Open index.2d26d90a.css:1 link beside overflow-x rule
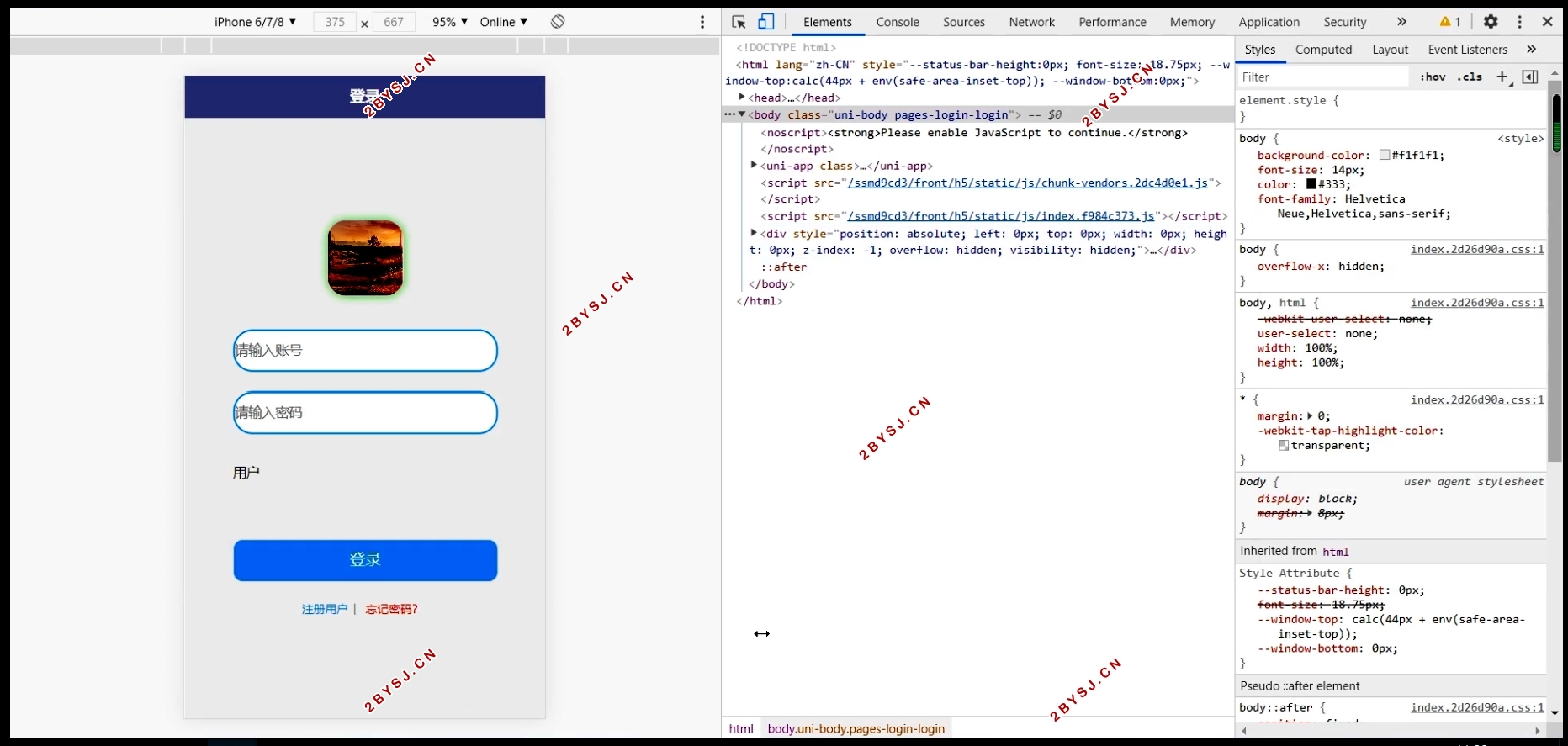The height and width of the screenshot is (746, 1568). 1477,249
